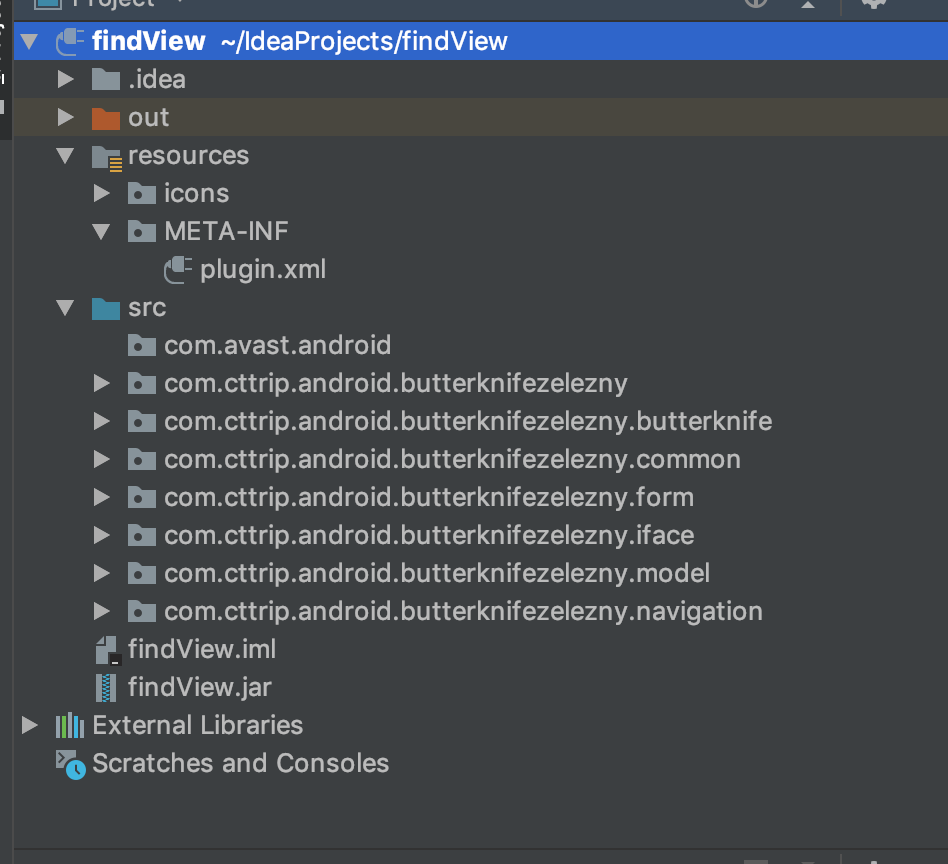Select the butterknifezelezny.navigation package label
Image resolution: width=948 pixels, height=864 pixels.
click(x=463, y=612)
